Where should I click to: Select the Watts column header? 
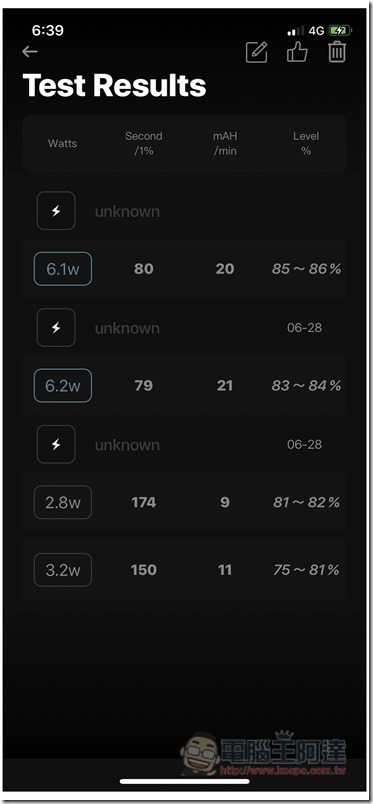pyautogui.click(x=63, y=144)
